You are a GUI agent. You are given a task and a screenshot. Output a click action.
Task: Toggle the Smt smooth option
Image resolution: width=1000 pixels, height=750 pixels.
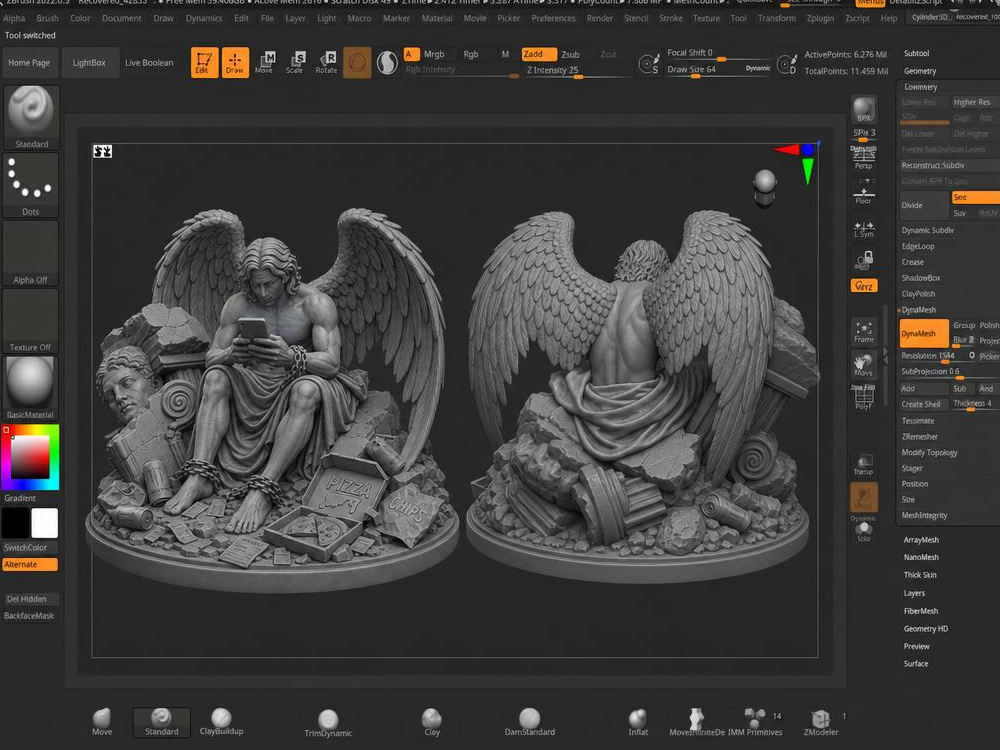pyautogui.click(x=975, y=197)
